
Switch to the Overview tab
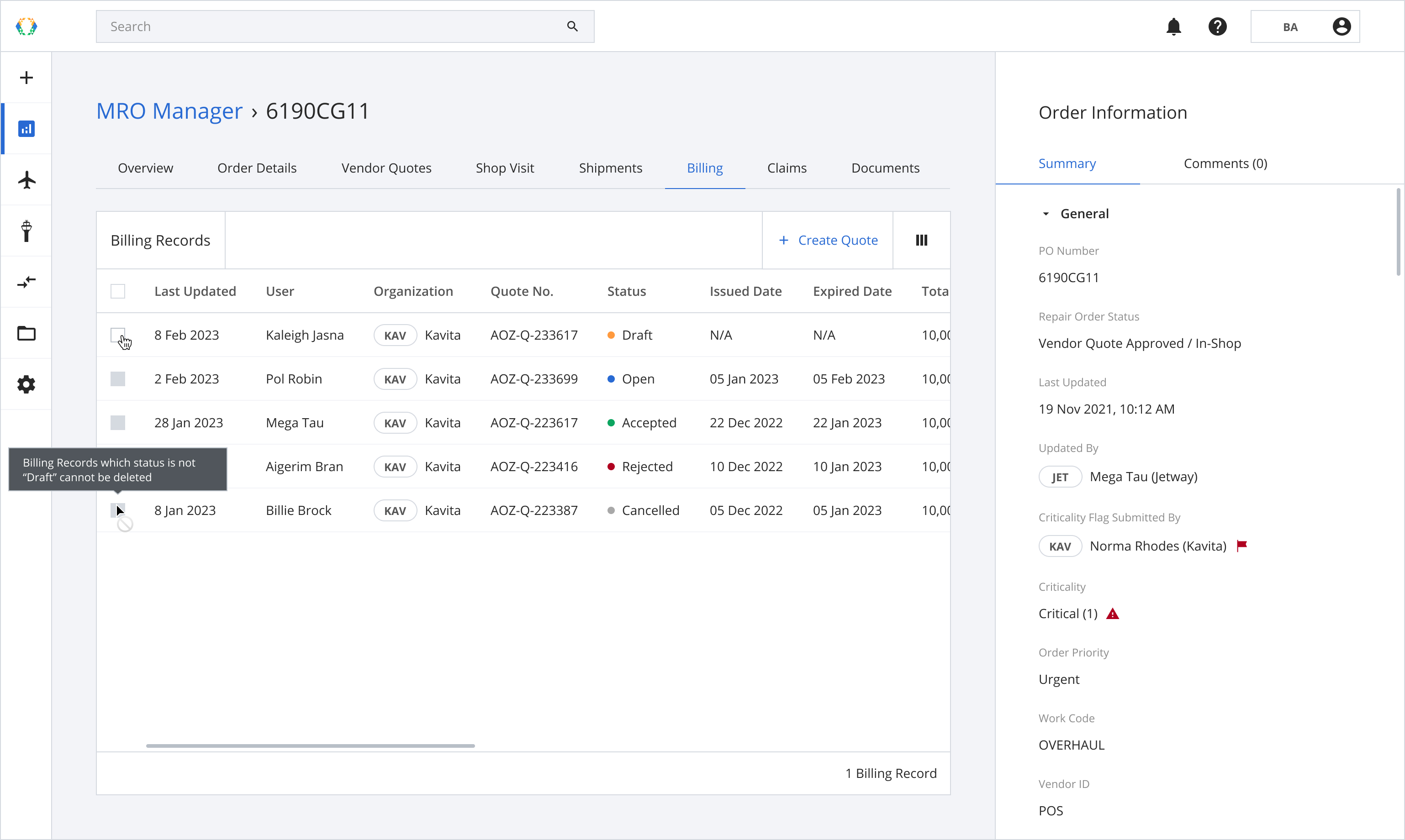click(x=146, y=168)
